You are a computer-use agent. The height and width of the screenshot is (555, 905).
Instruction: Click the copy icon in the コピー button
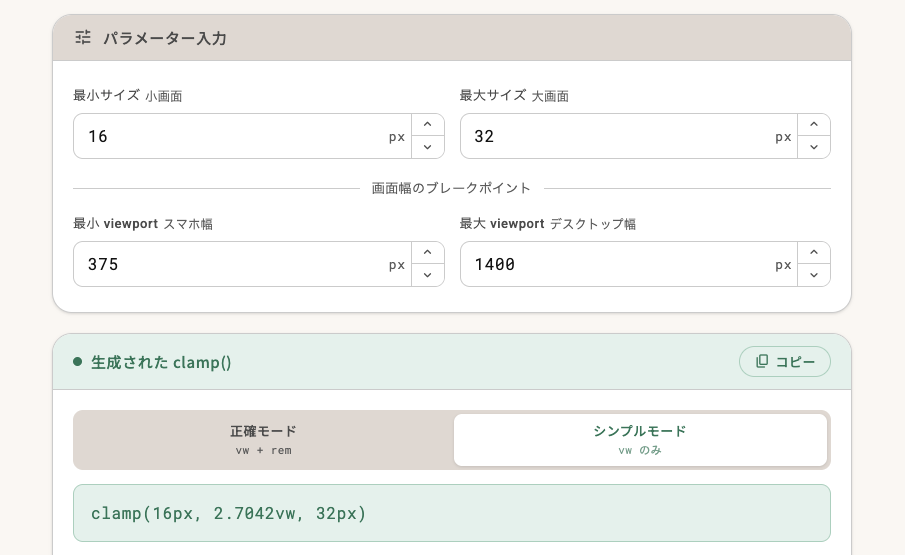[x=762, y=361]
